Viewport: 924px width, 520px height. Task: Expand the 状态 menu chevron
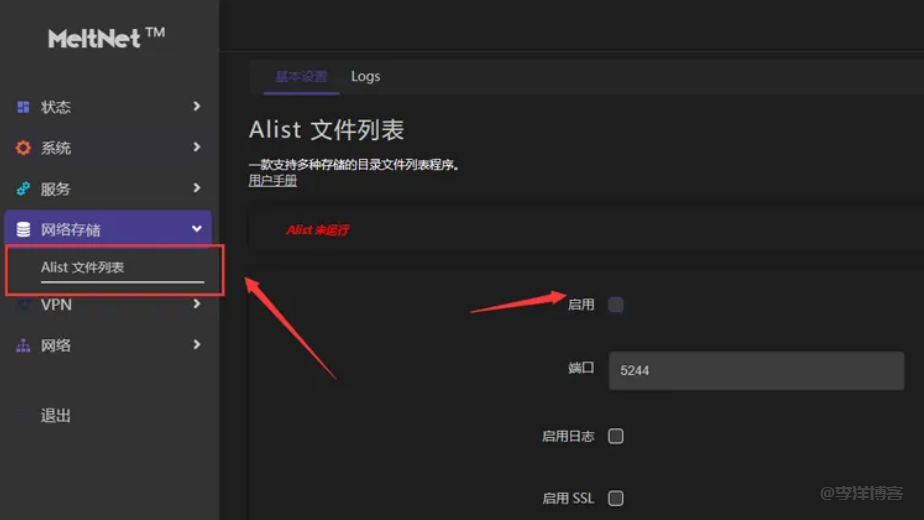click(x=197, y=106)
